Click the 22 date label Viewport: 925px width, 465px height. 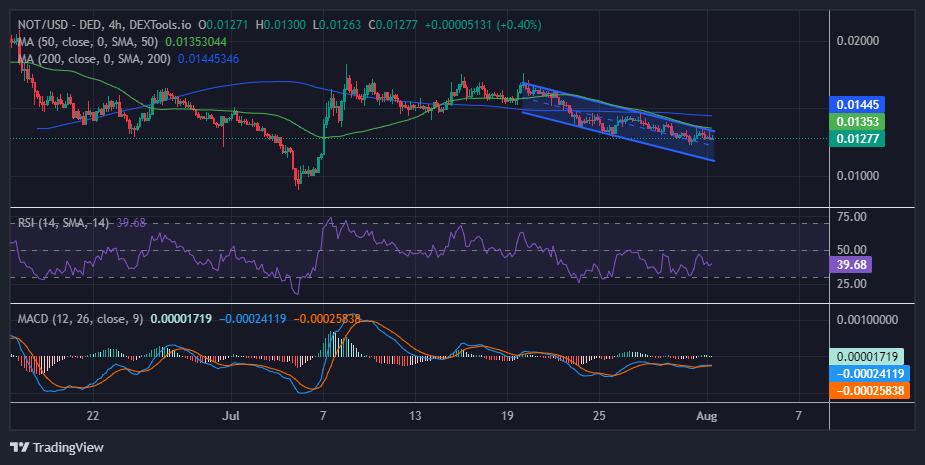pos(92,415)
